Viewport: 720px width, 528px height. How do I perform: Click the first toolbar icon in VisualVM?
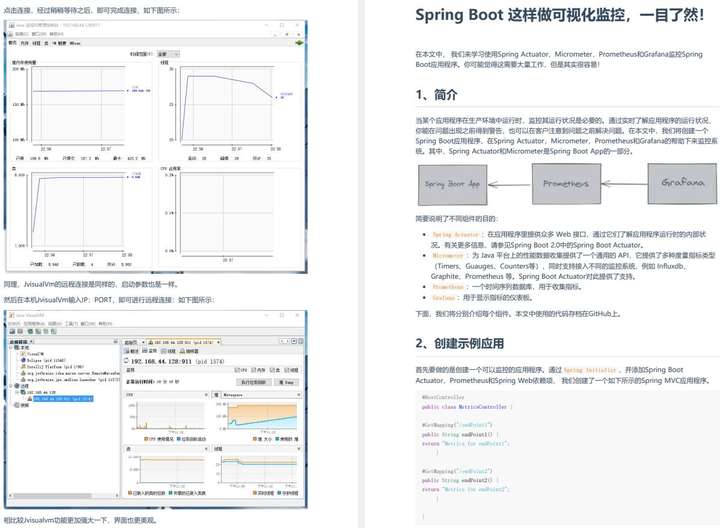[12, 331]
